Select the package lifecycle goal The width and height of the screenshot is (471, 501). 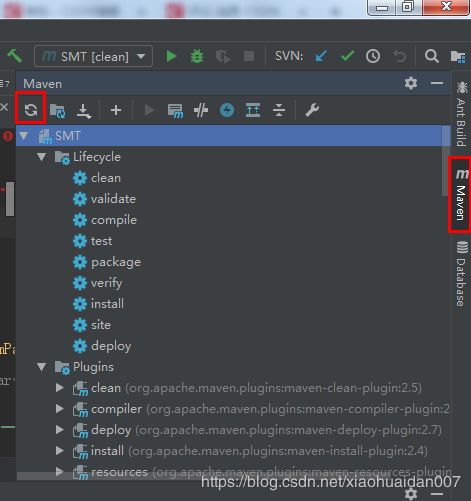pyautogui.click(x=107, y=262)
